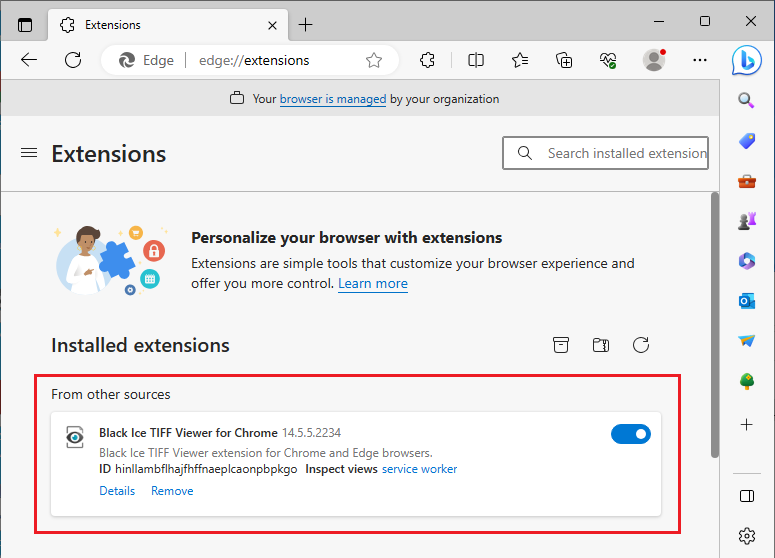Open Settings and more ellipsis menu
Screen dimensions: 775x558
(x=699, y=60)
